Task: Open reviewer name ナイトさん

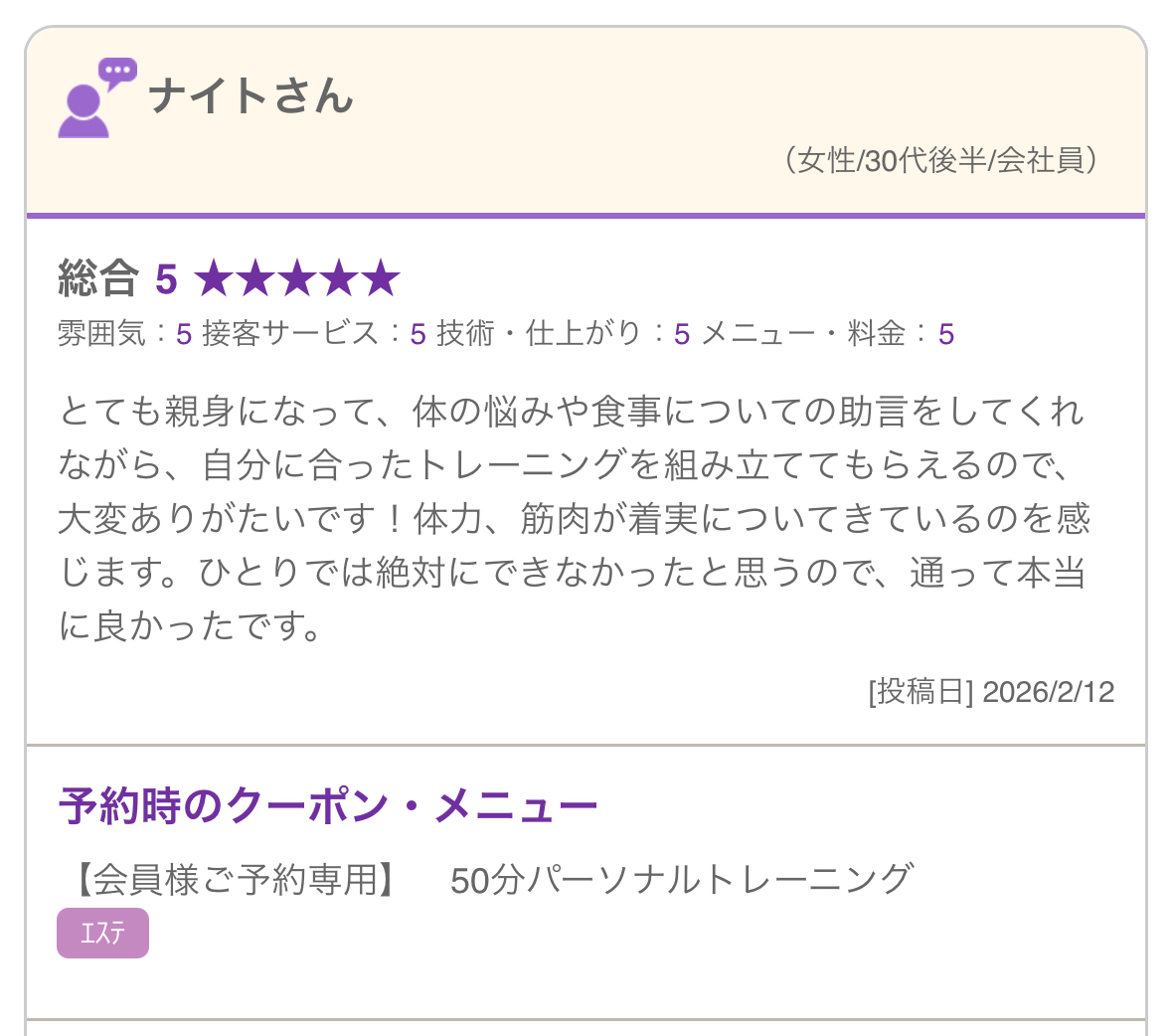Action: coord(251,96)
